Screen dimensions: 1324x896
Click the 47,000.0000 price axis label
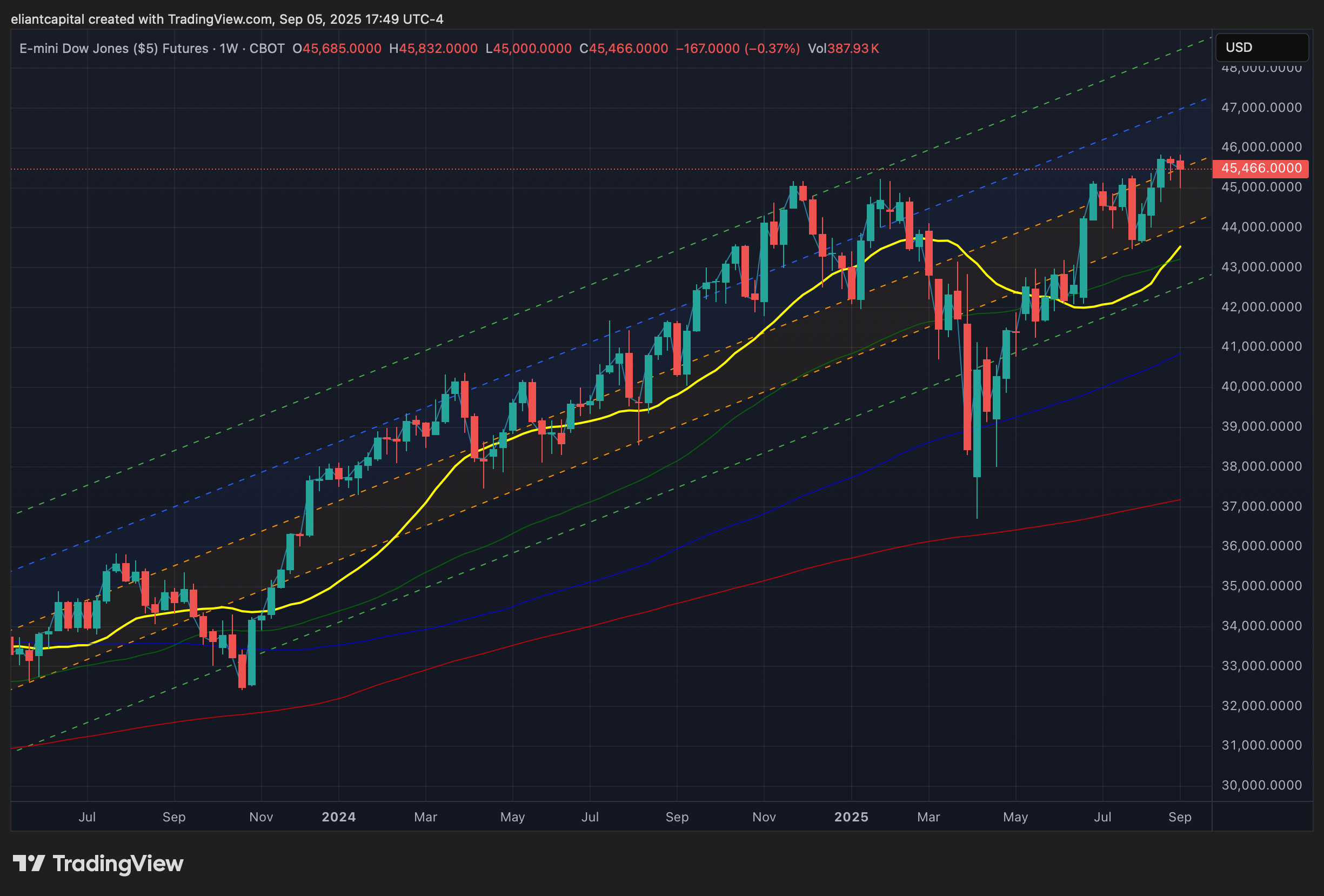[x=1261, y=108]
